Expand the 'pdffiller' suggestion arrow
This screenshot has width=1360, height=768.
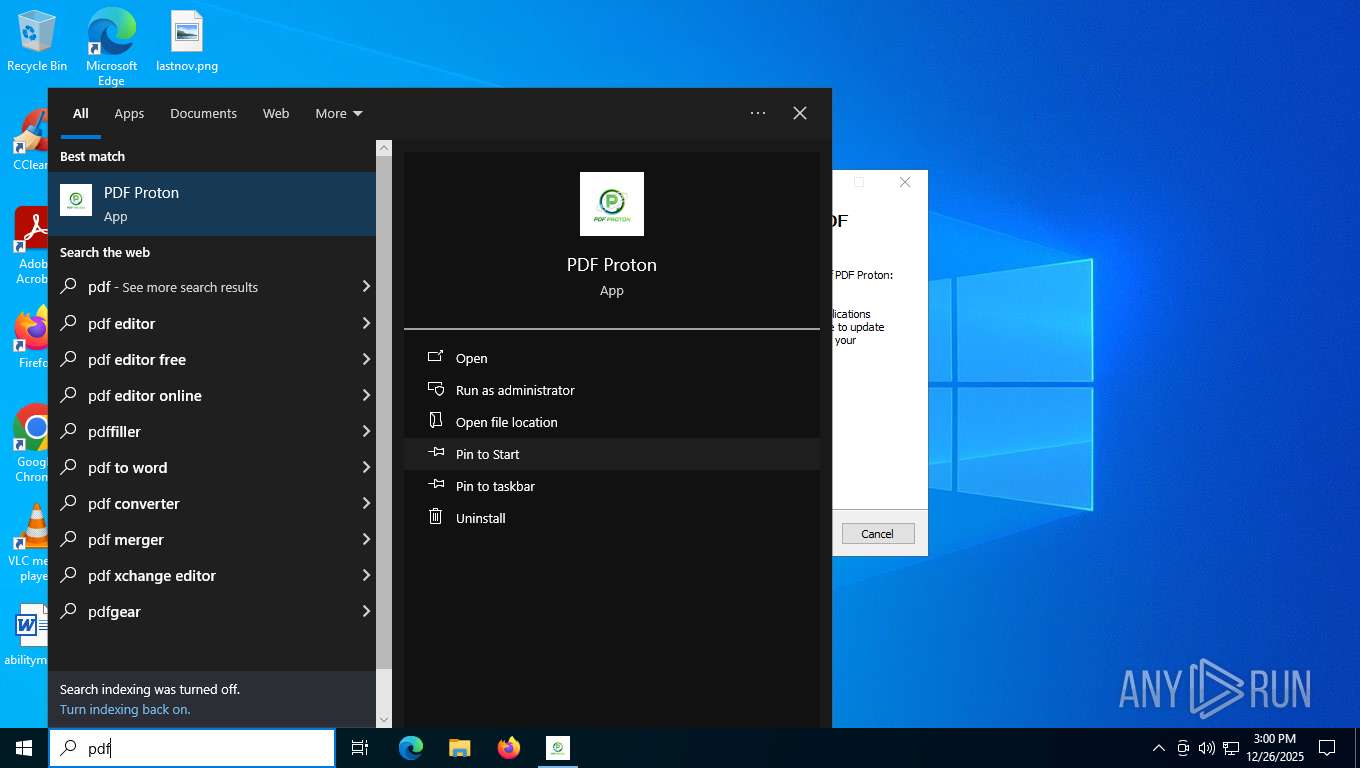(x=366, y=431)
